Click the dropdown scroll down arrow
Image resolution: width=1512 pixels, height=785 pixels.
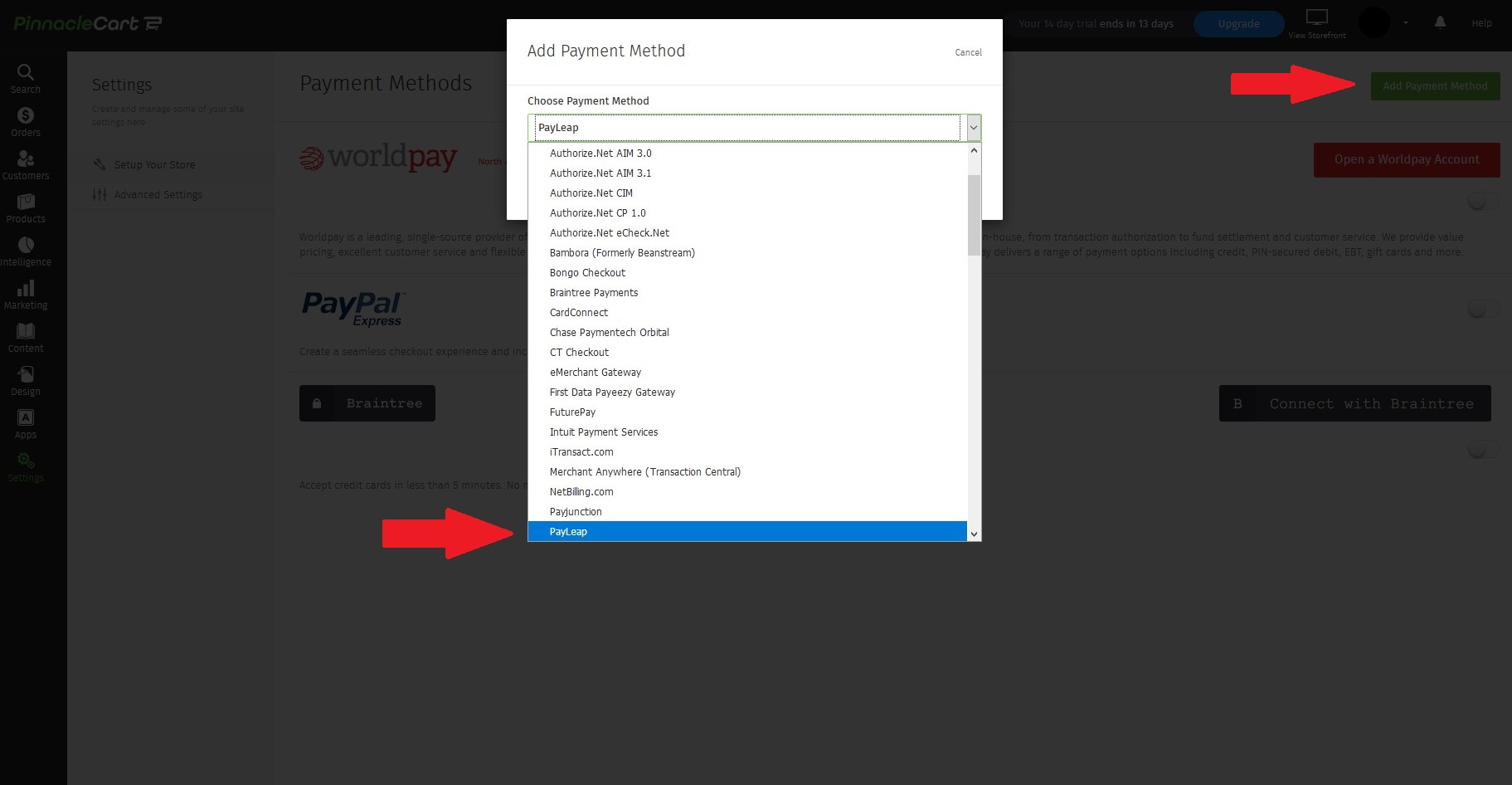click(974, 534)
